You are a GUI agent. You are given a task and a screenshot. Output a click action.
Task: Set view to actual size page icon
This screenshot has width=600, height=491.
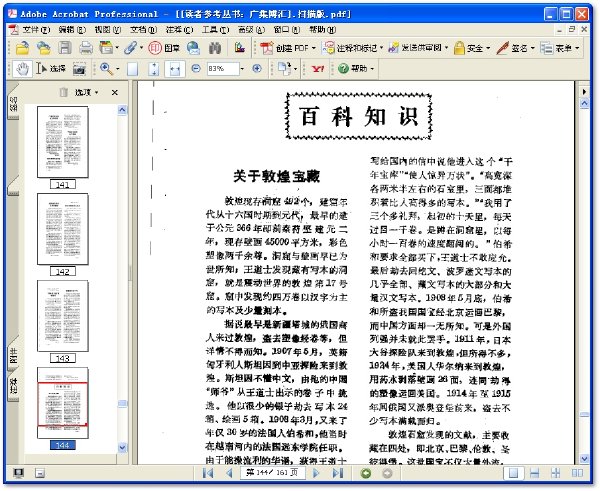pos(132,69)
